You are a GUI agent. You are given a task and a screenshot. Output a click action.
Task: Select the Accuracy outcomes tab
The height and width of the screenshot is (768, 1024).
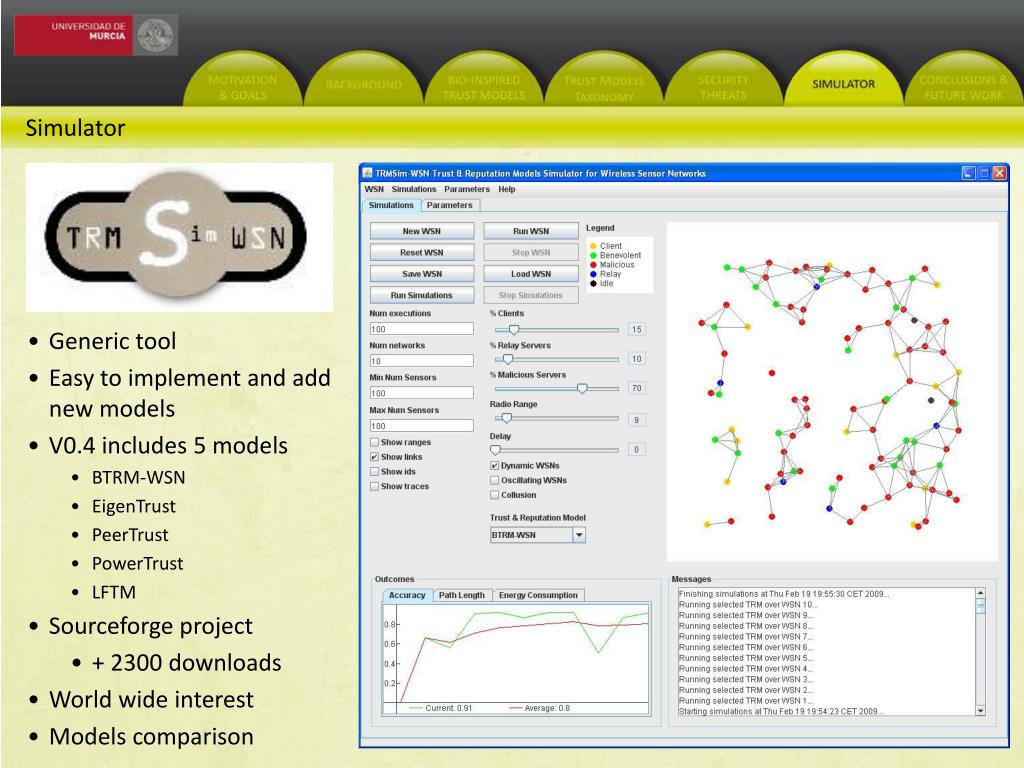(407, 596)
